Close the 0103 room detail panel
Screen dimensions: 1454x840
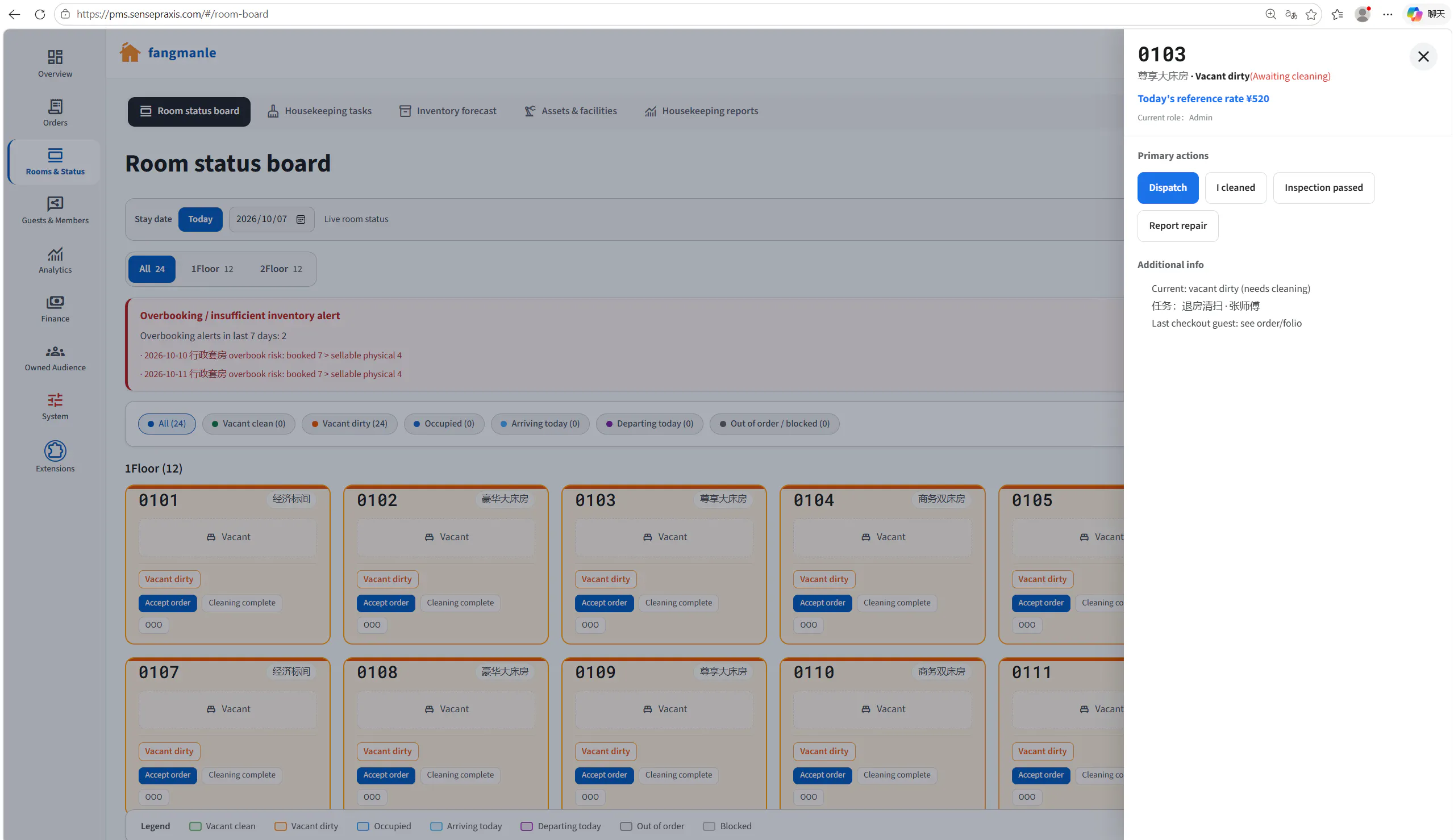click(1423, 56)
